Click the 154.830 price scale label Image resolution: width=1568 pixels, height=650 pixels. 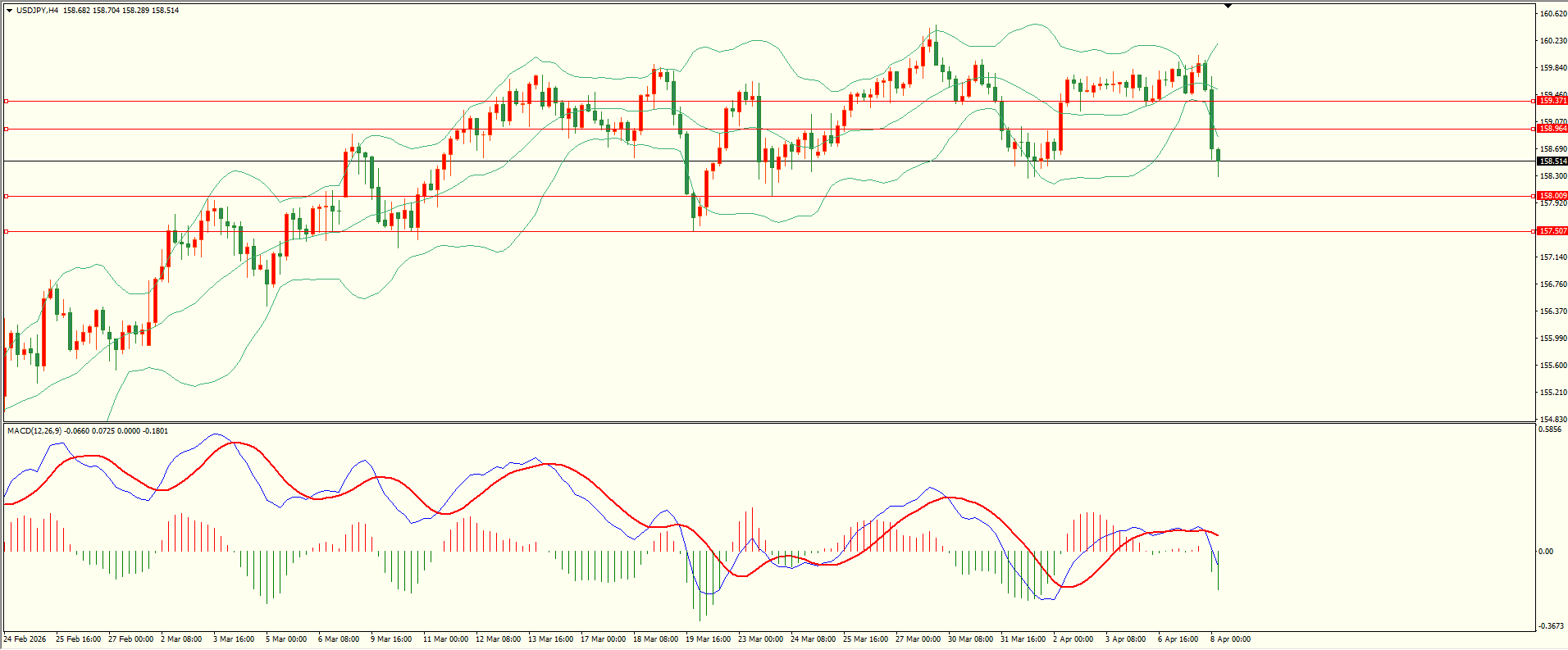tap(1552, 420)
